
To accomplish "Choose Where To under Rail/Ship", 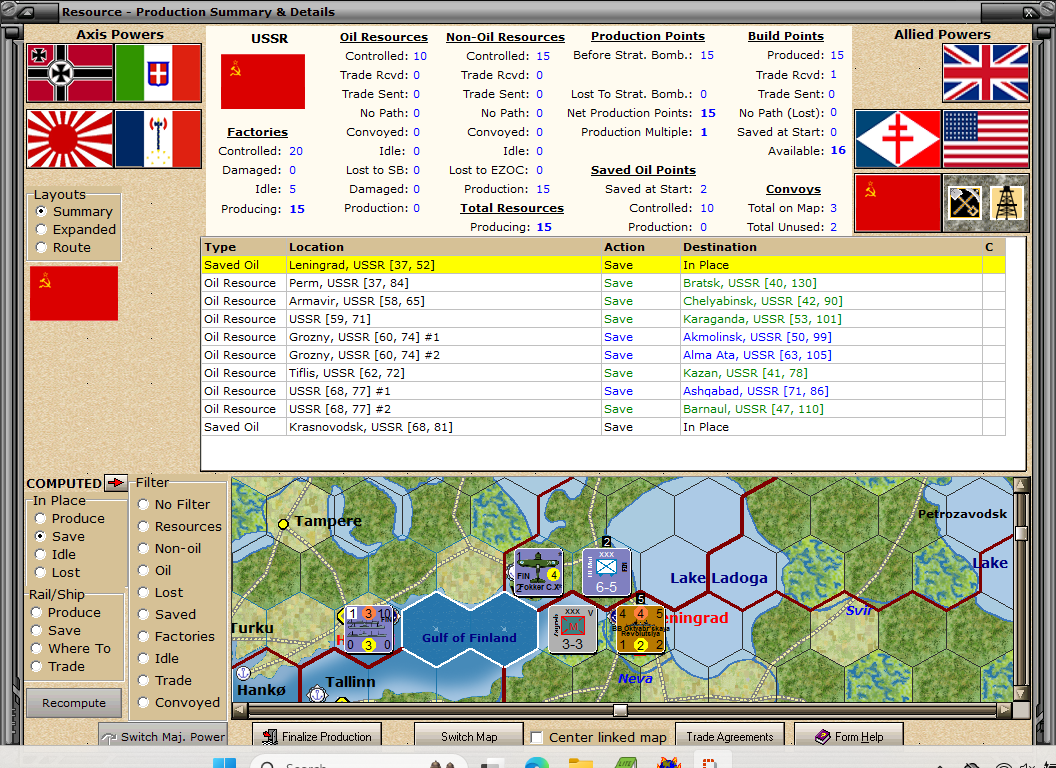I will (x=37, y=649).
